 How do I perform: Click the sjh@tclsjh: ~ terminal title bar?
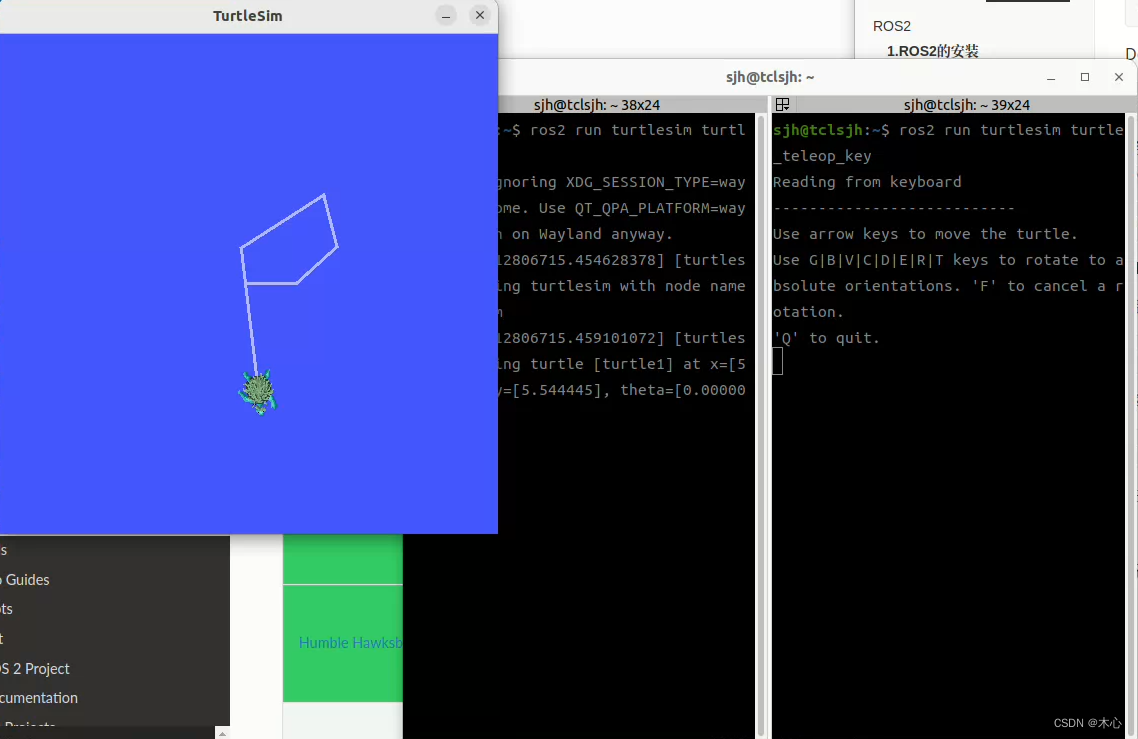770,77
